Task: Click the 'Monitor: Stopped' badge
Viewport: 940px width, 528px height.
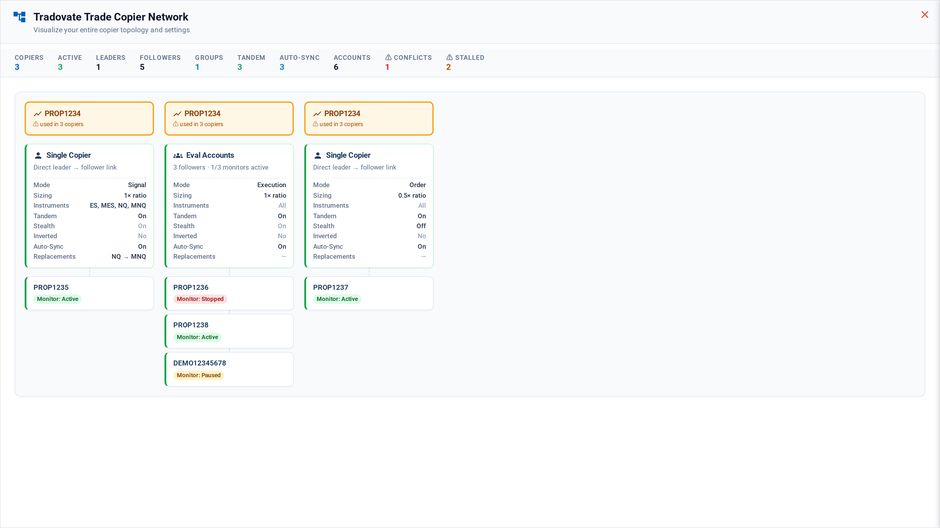Action: click(x=200, y=299)
